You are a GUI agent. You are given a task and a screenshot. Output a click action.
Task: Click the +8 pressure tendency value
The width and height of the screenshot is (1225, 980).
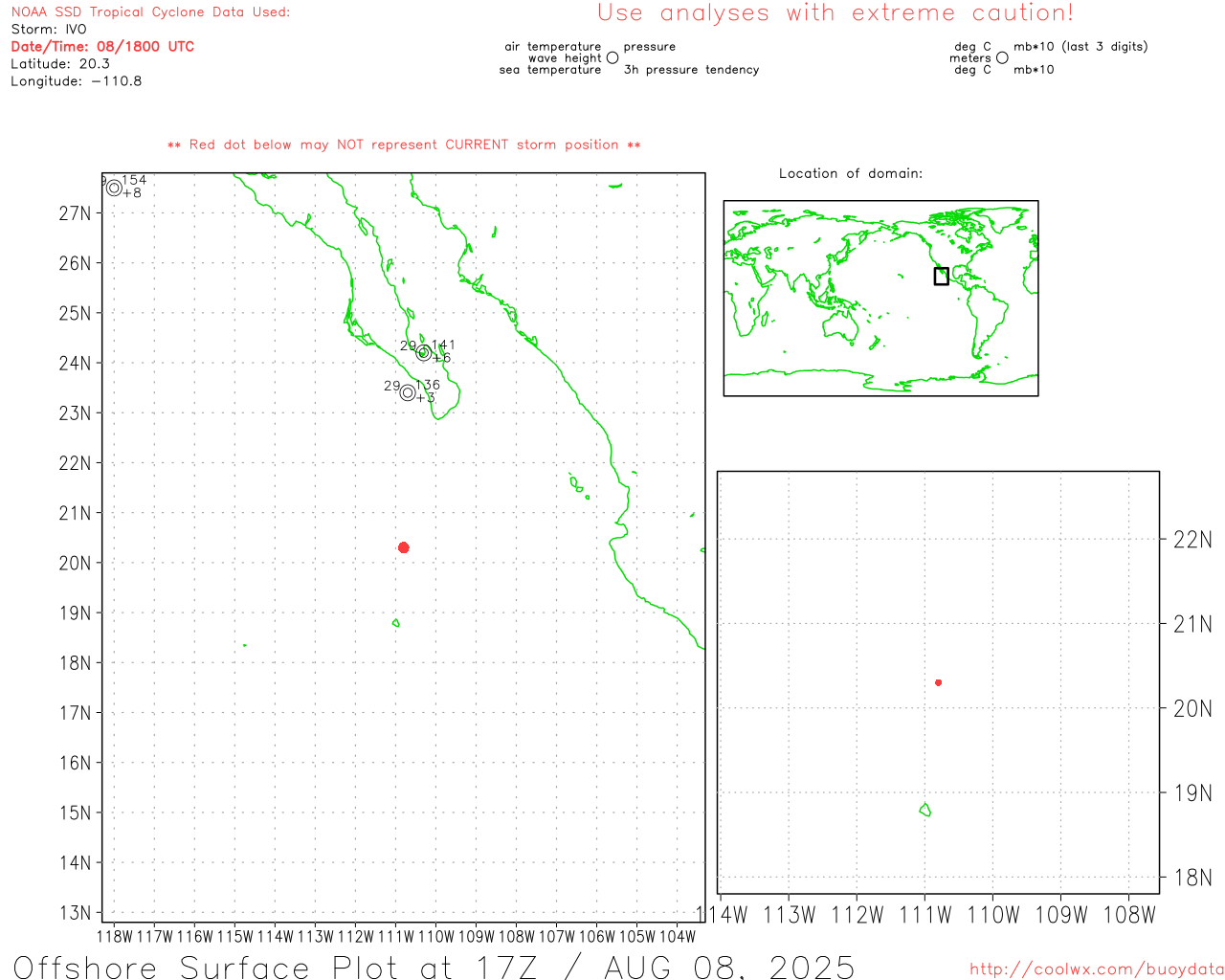[x=132, y=193]
